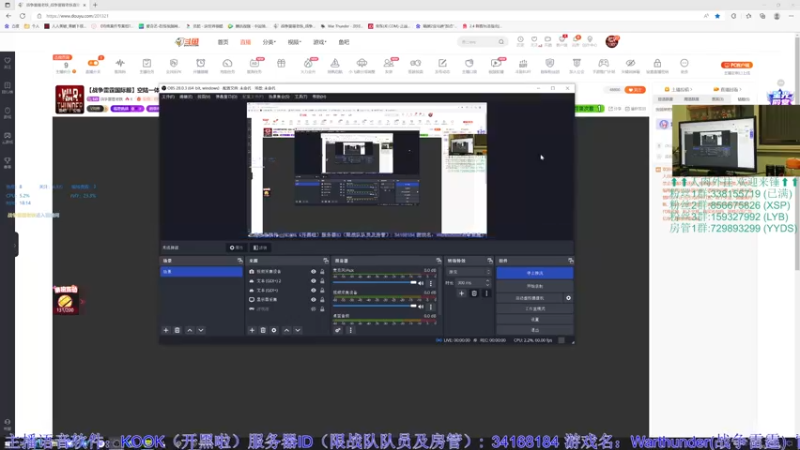
Task: Open three-dot menu for the Mic/Aux audio track
Action: (x=431, y=283)
